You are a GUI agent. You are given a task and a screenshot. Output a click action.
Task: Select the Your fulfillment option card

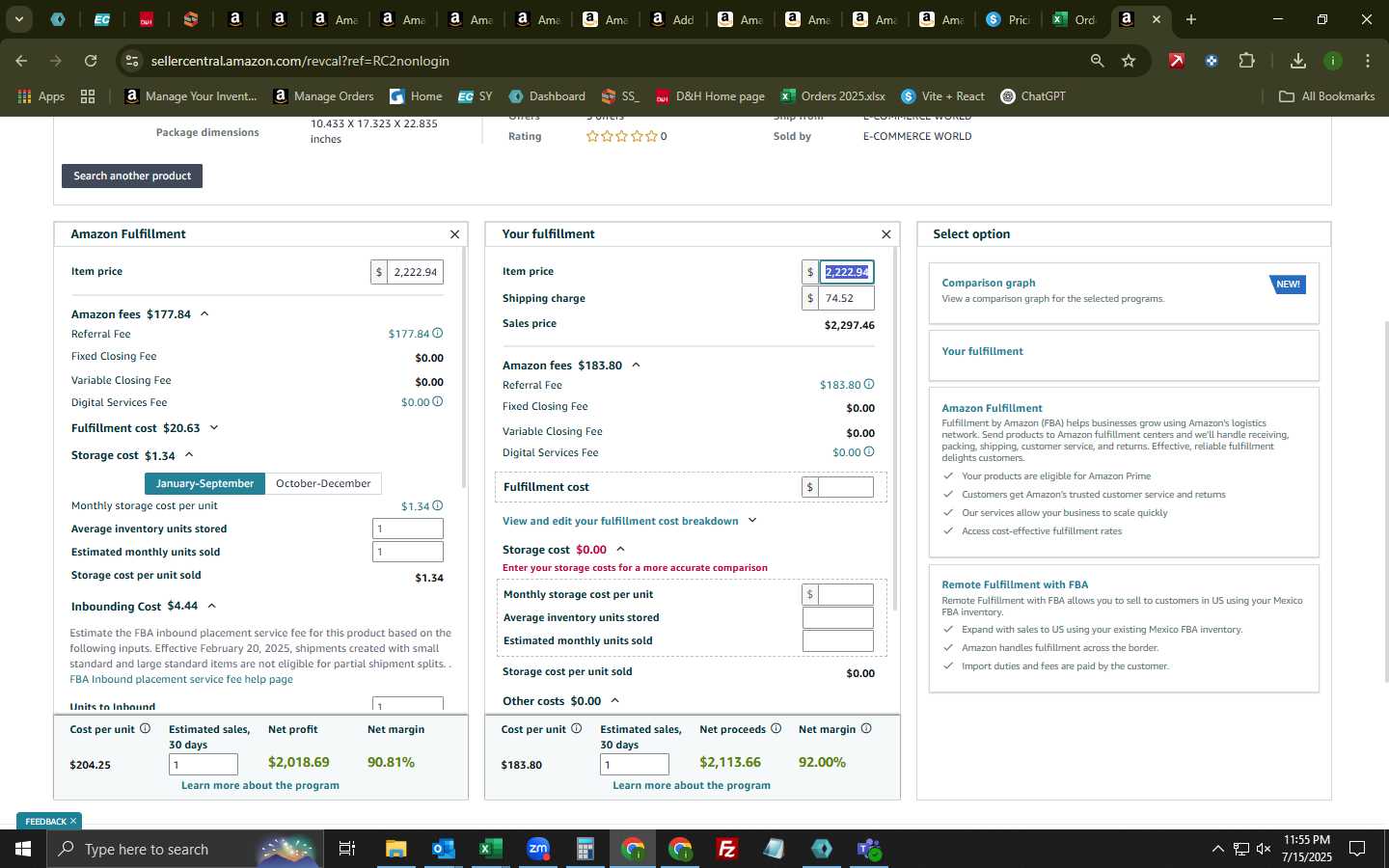[1123, 355]
